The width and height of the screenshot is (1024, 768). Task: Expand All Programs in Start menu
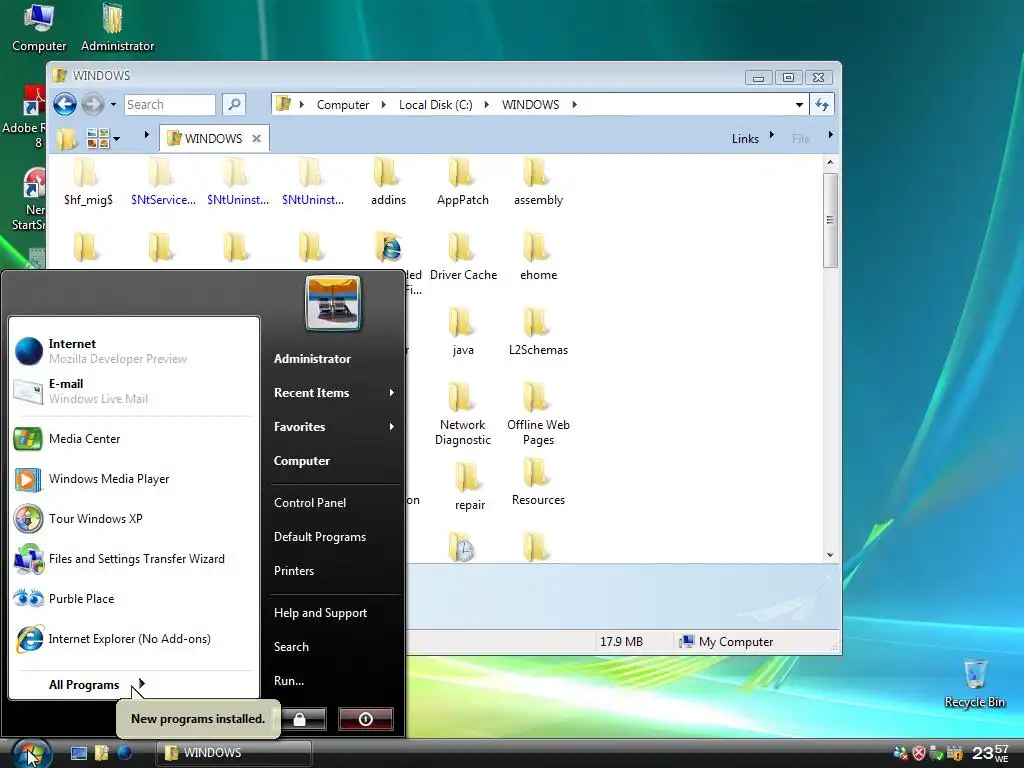point(97,684)
